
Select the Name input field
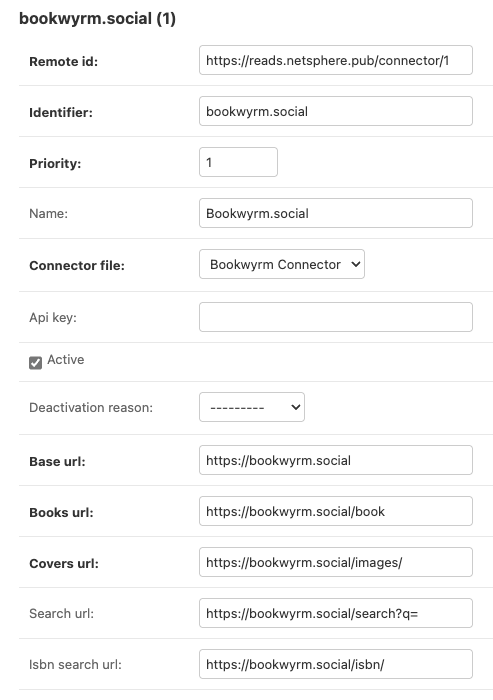tap(336, 213)
